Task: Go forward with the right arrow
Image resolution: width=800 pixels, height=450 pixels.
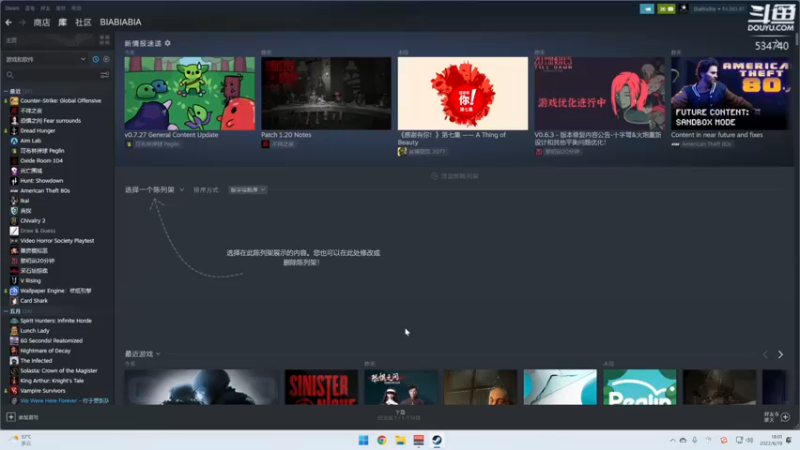Action: click(x=22, y=22)
